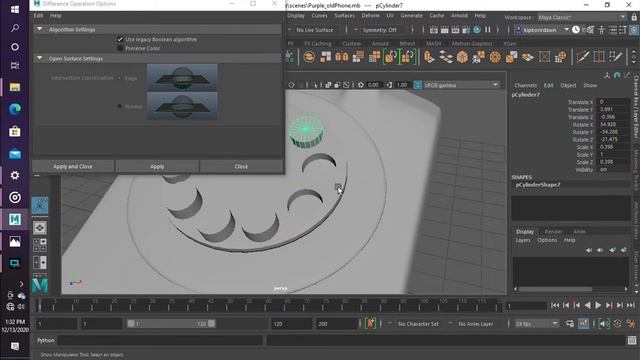Open Microsoft Edge from the taskbar
640x360 pixels.
[15, 109]
